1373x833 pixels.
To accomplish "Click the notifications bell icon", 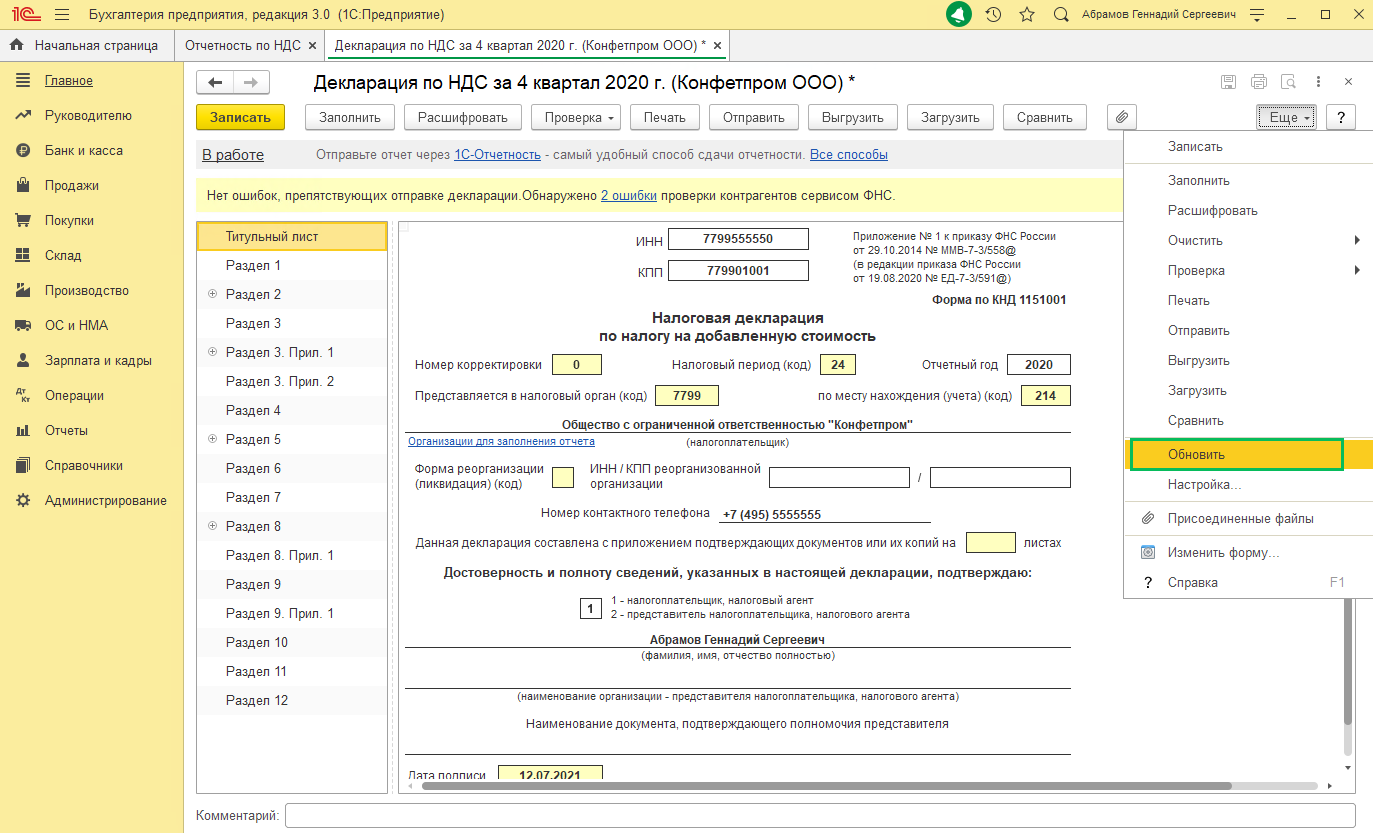I will click(959, 15).
